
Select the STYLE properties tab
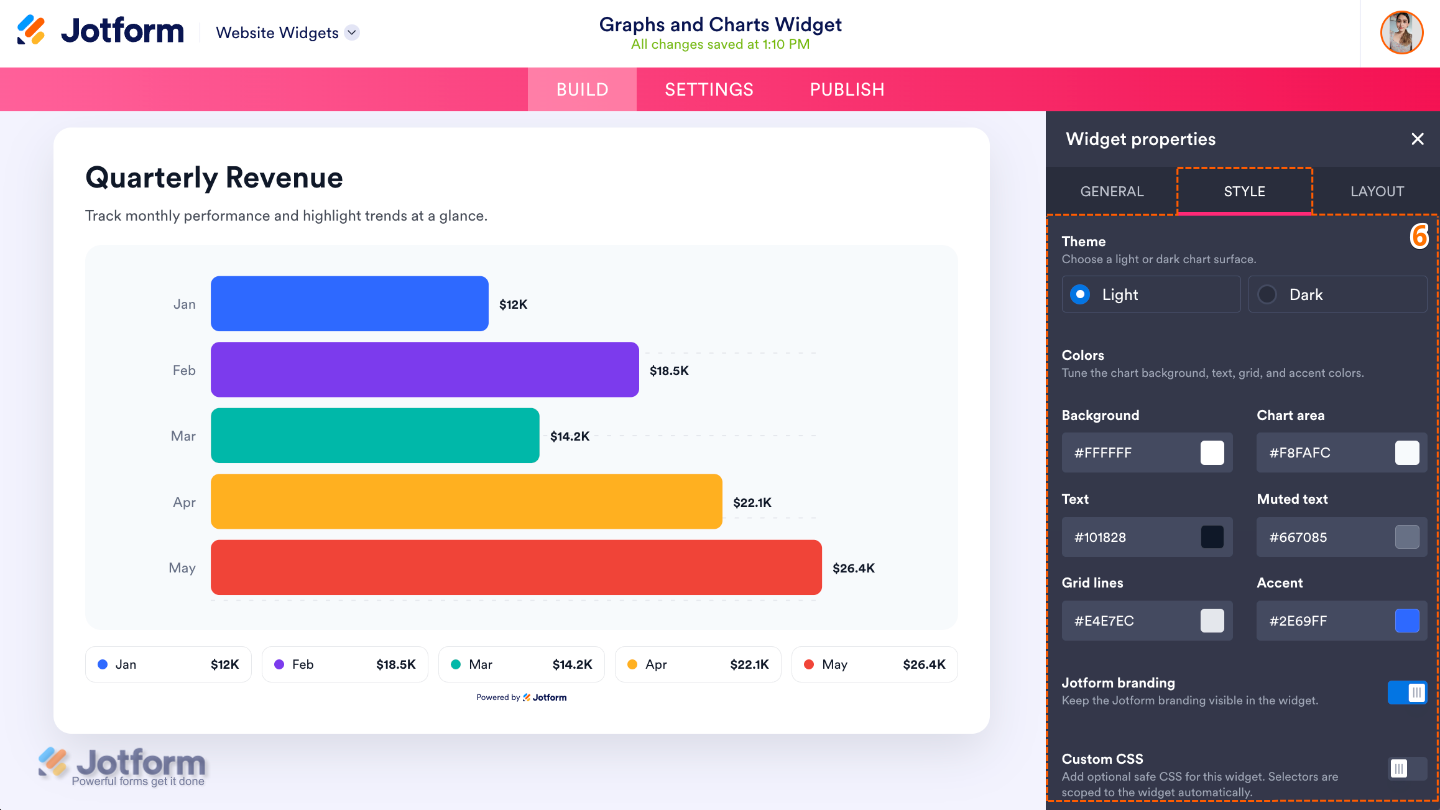[x=1244, y=191]
